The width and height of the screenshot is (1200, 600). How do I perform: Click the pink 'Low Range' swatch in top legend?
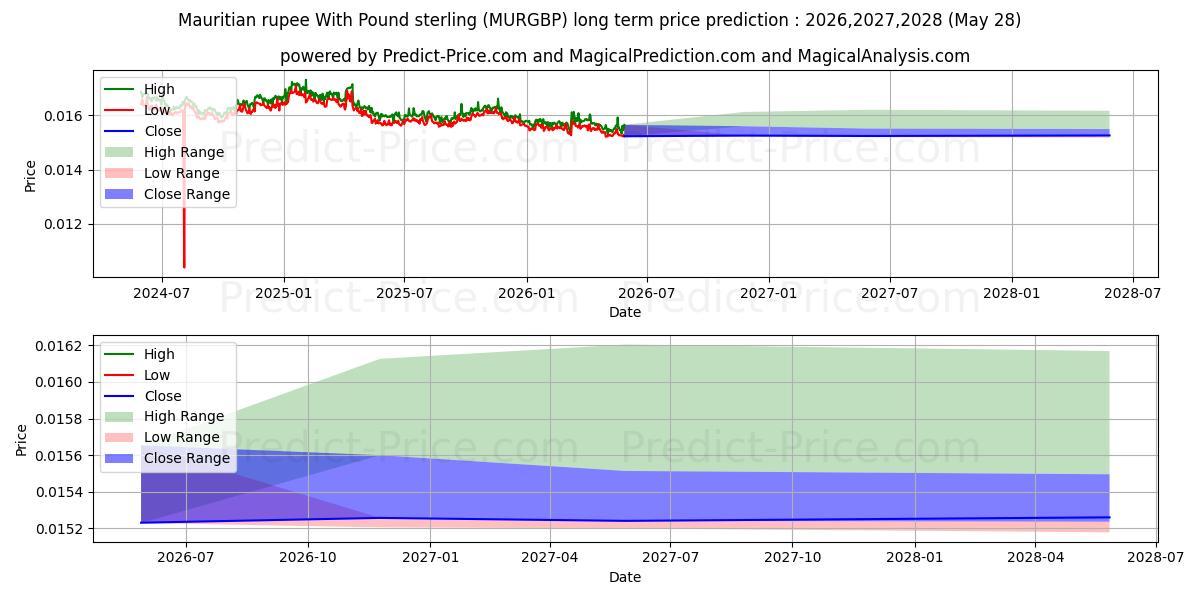120,173
